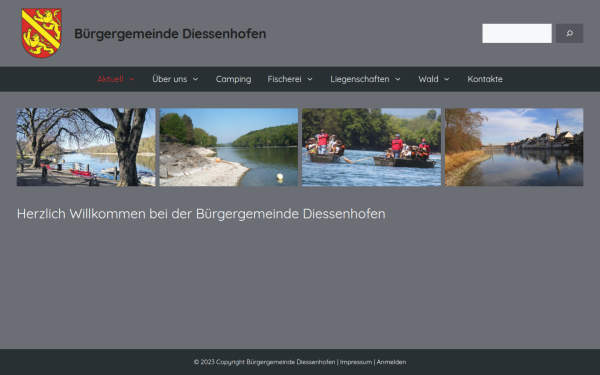
Task: Click into the search input field
Action: click(x=517, y=33)
